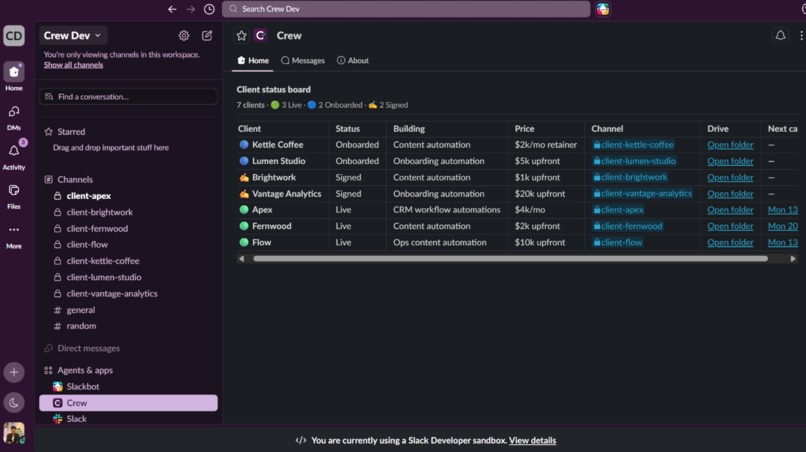Switch to the About tab
Image resolution: width=806 pixels, height=452 pixels.
pos(353,61)
